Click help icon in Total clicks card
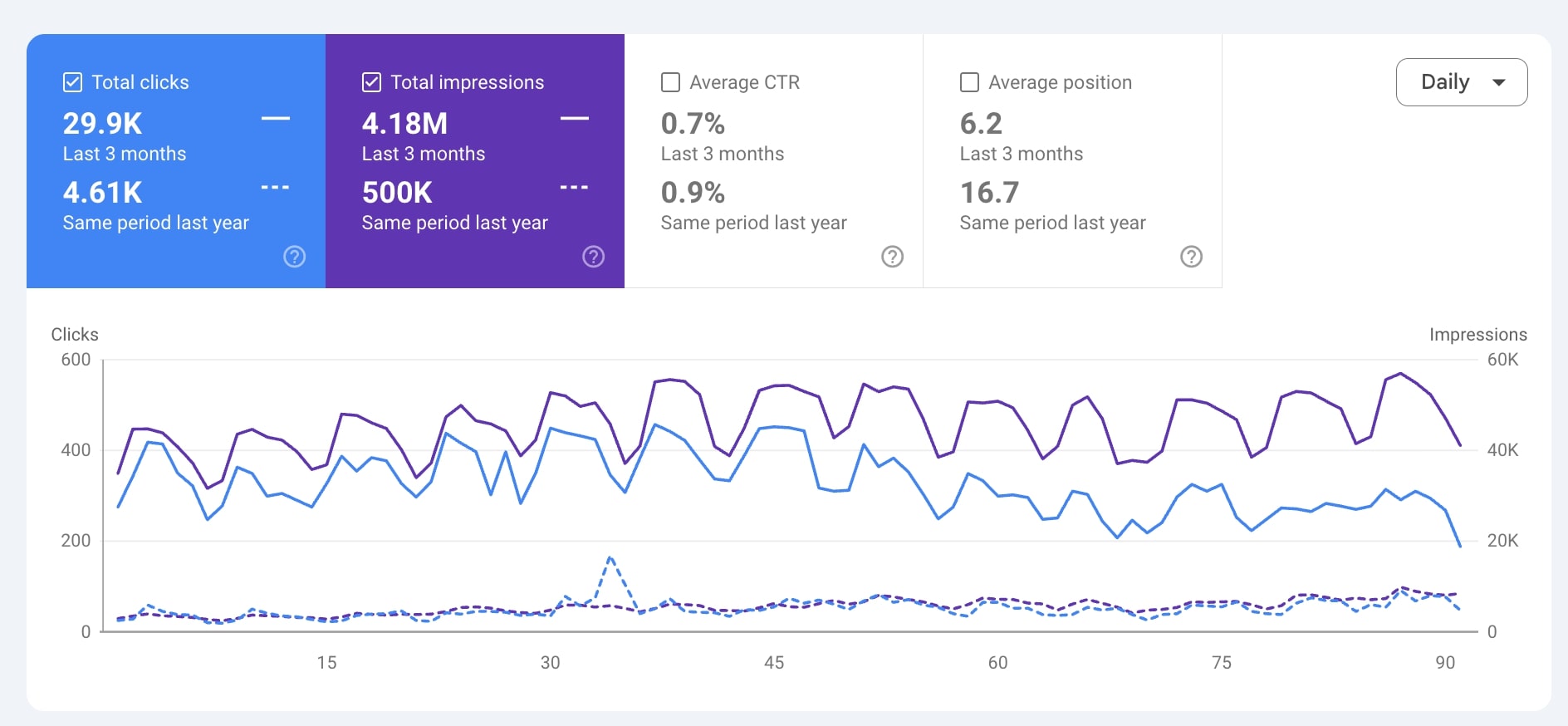 pos(294,257)
